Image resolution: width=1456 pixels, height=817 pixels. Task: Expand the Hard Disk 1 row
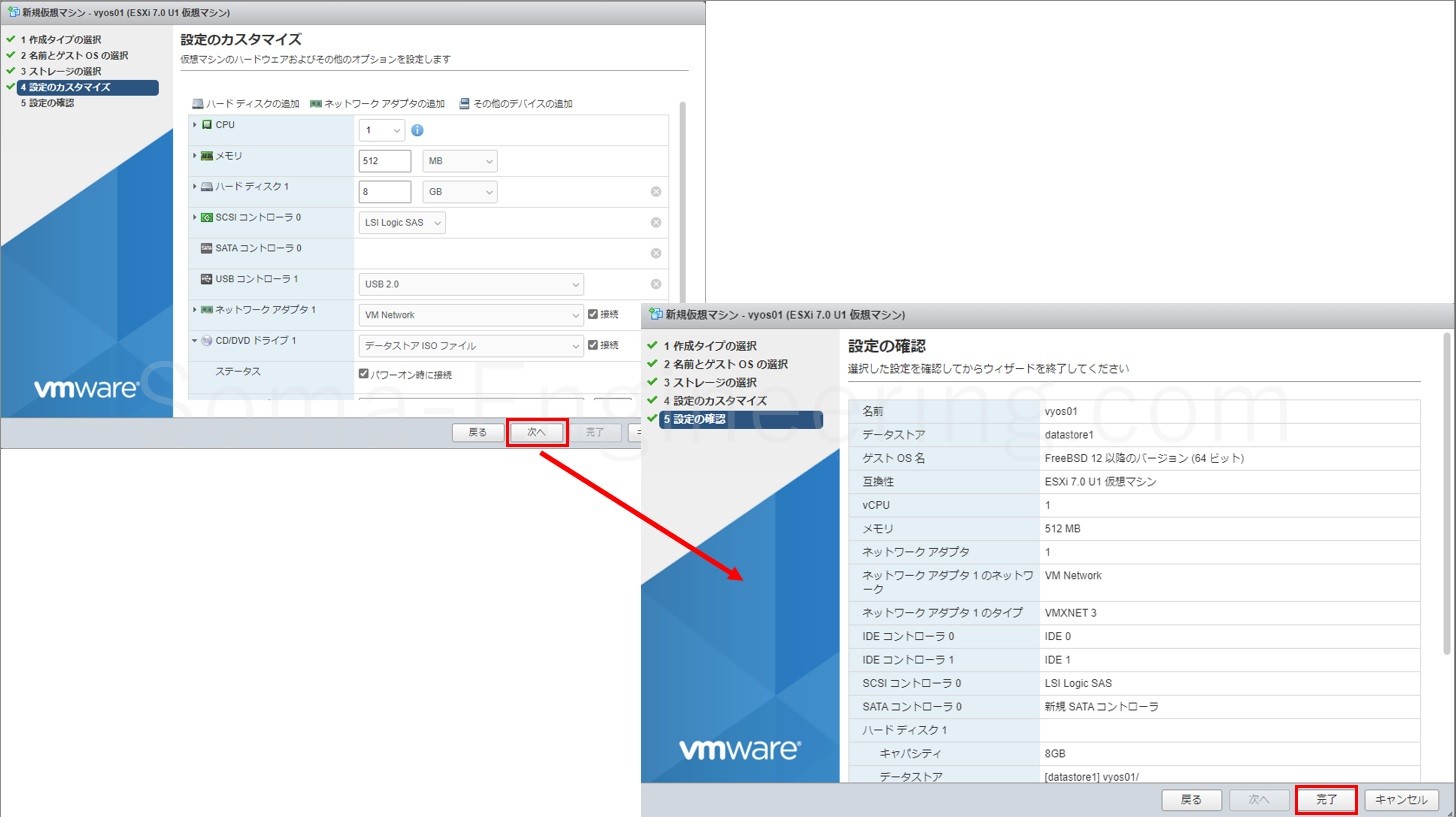pos(195,187)
